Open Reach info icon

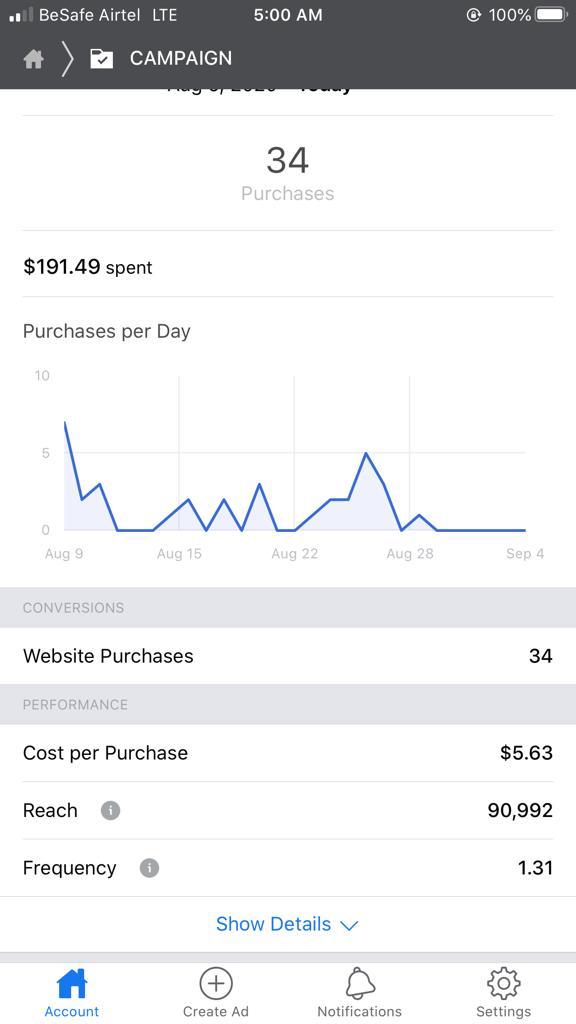pyautogui.click(x=110, y=810)
